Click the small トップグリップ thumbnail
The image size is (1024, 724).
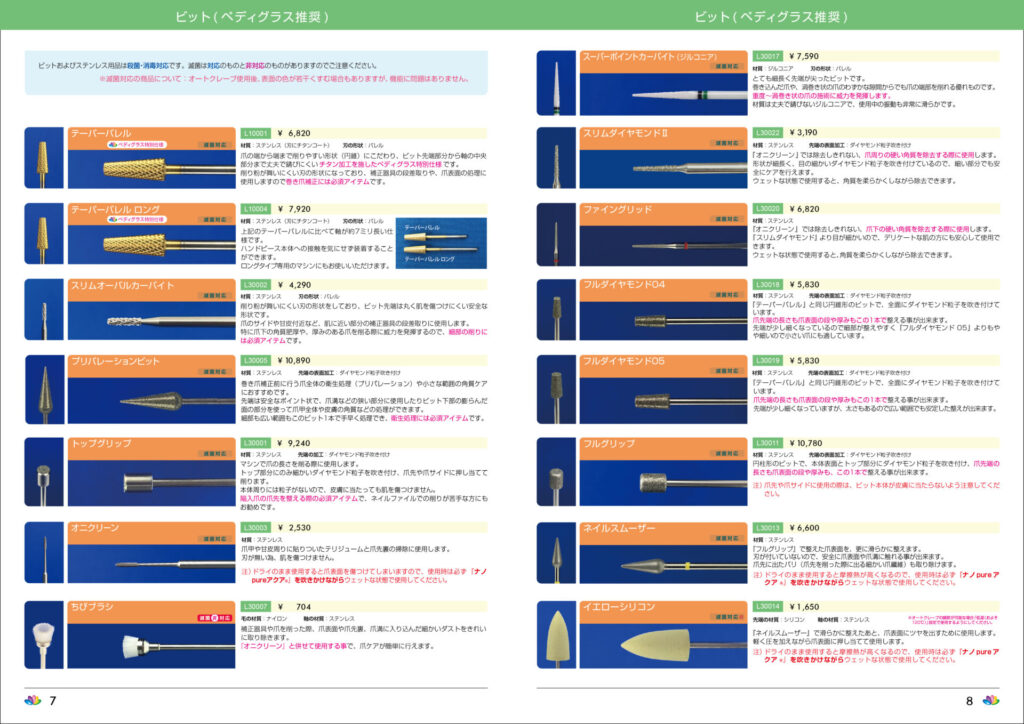(44, 471)
